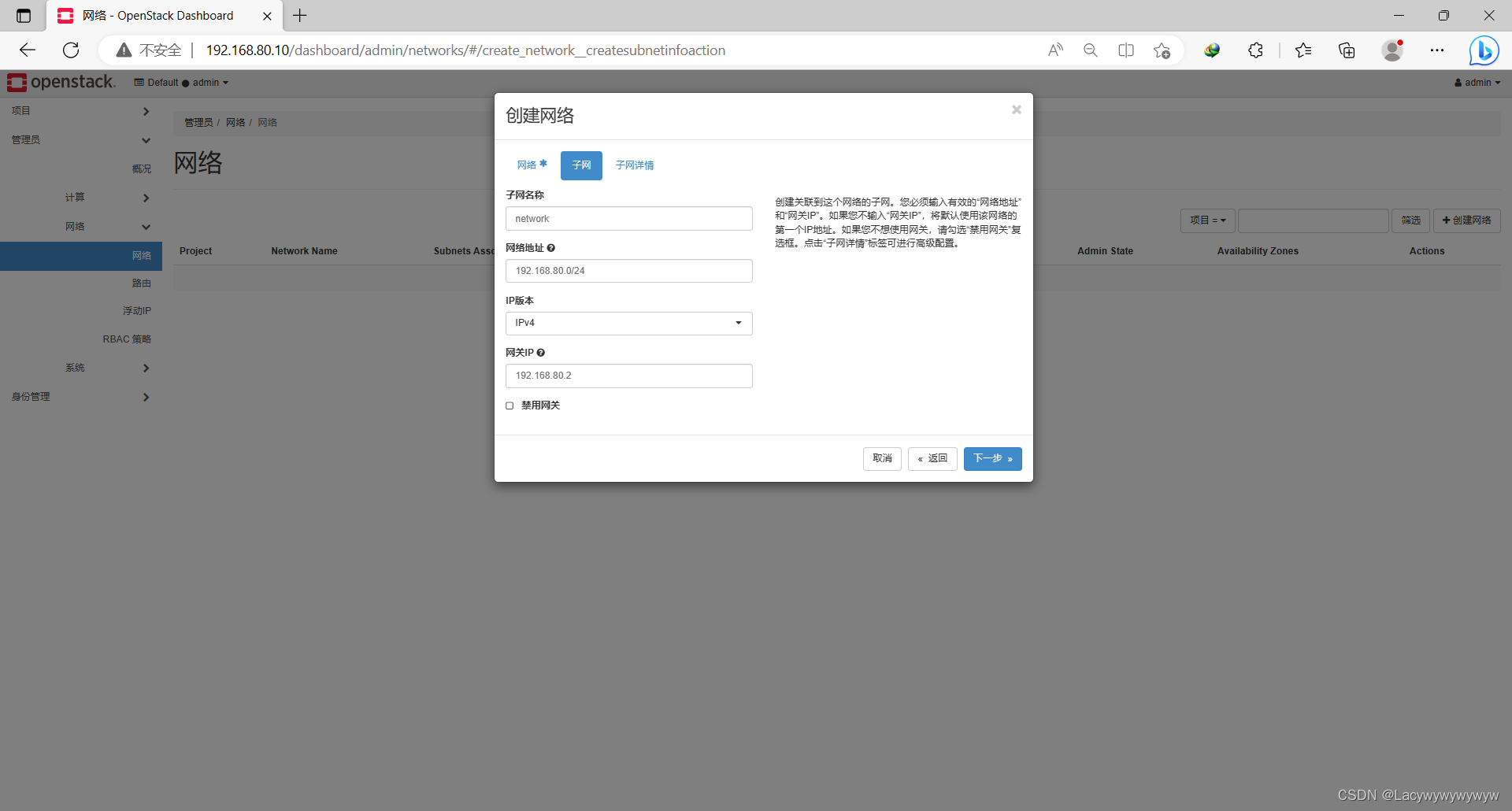Switch to the 子网详情 tab
This screenshot has height=811, width=1512.
pyautogui.click(x=635, y=165)
